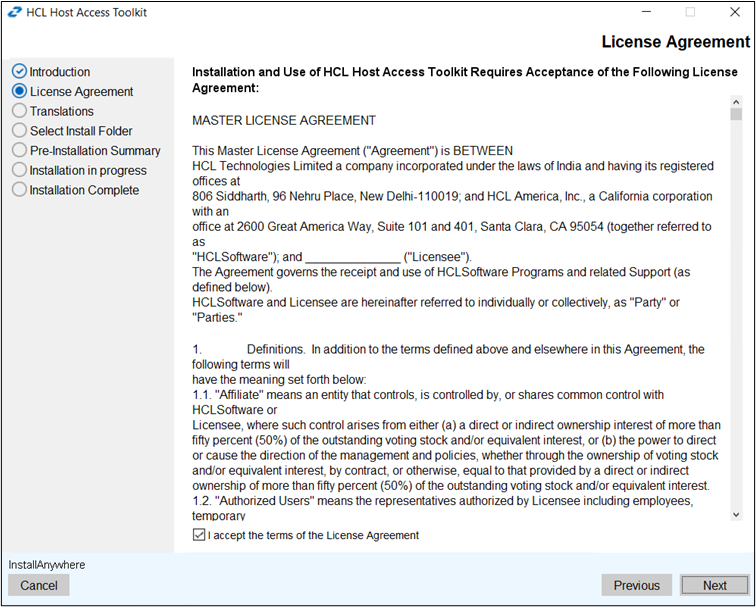
Task: Click the HCL logo in the title bar
Action: click(14, 12)
